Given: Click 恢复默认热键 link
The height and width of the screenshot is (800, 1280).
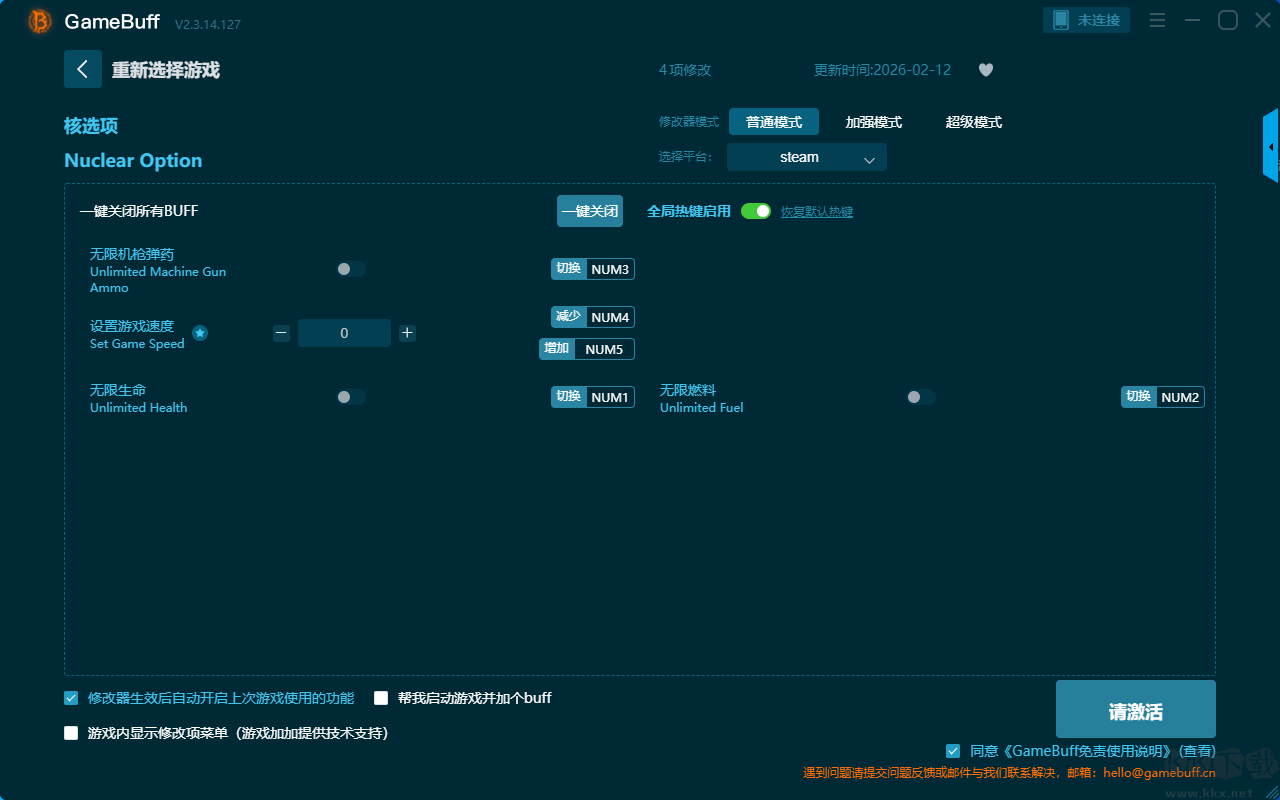Looking at the screenshot, I should point(817,212).
